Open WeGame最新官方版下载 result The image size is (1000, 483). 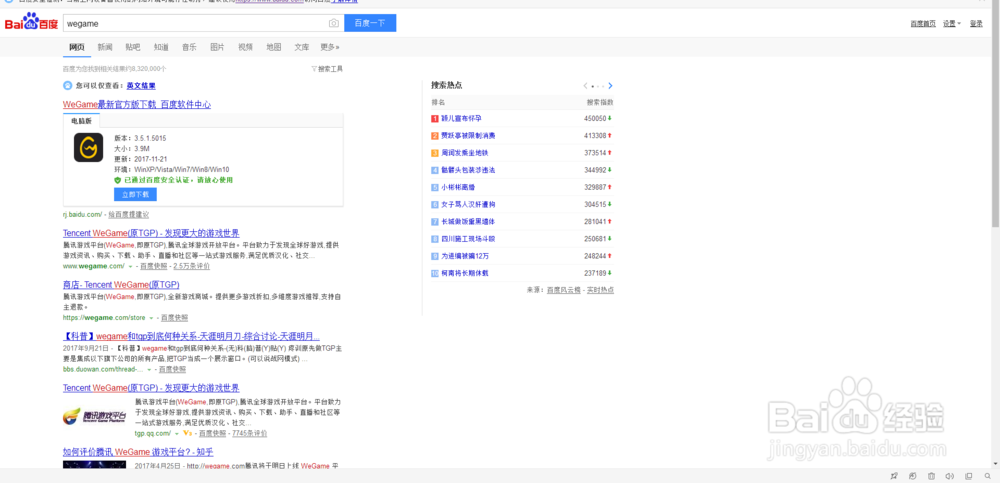coord(137,105)
